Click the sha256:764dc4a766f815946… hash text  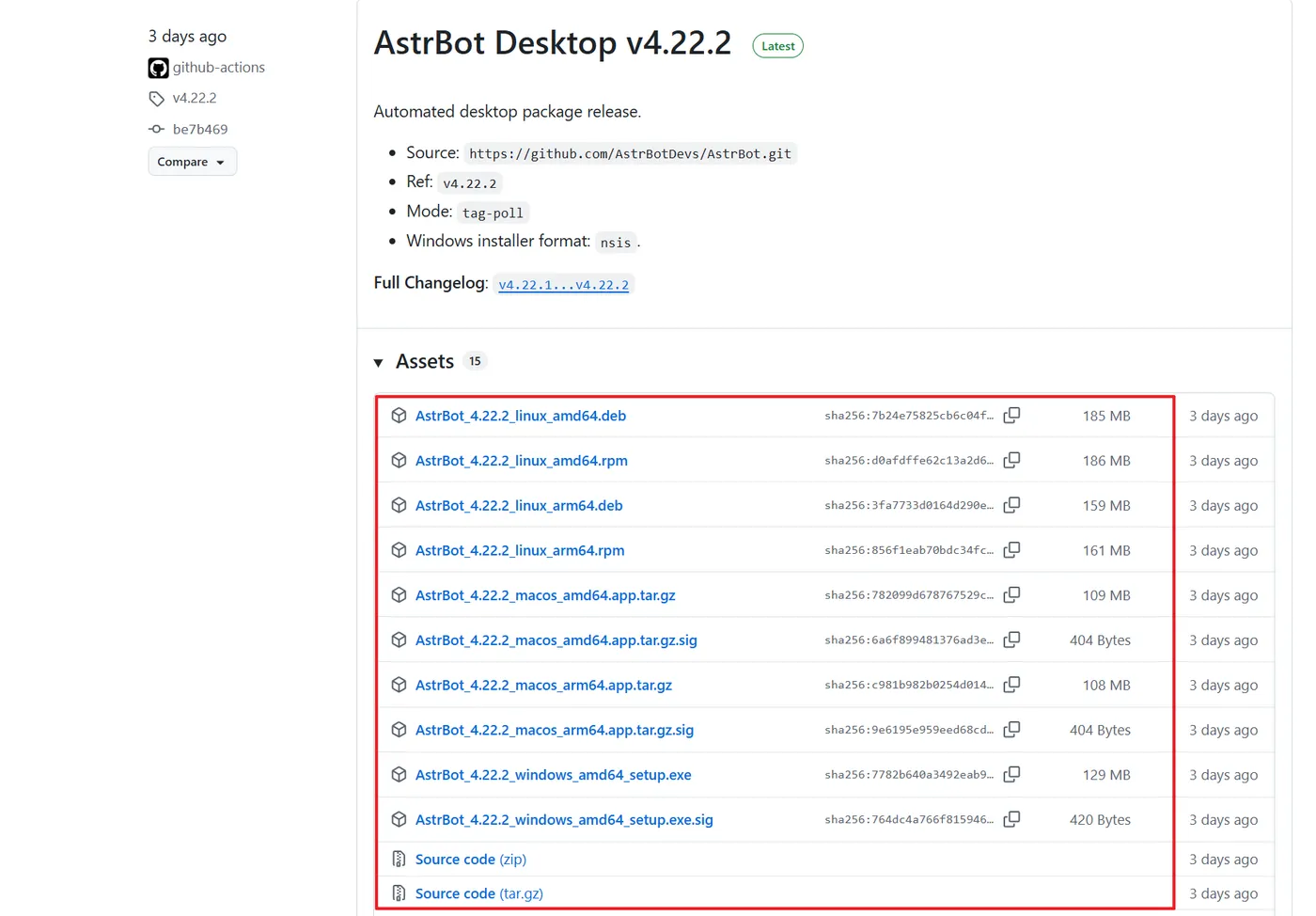coord(909,820)
